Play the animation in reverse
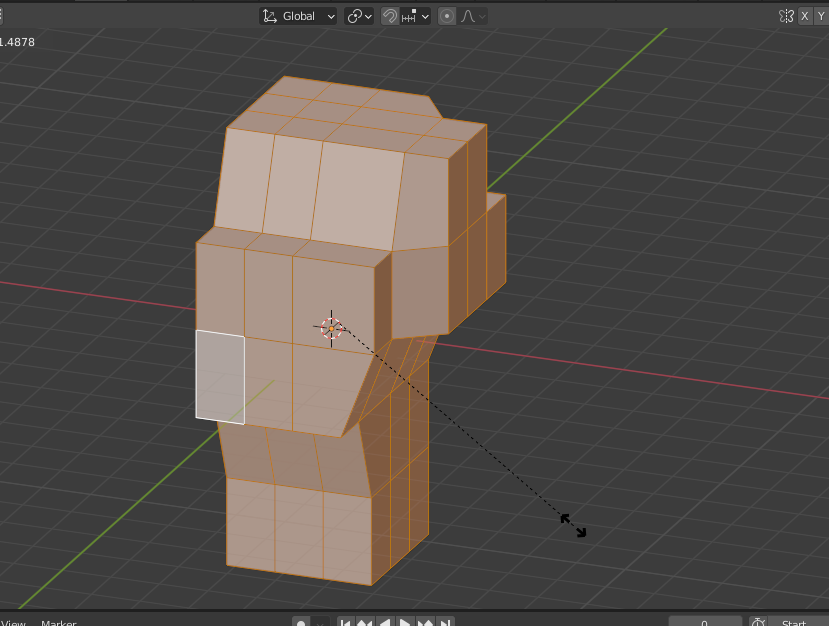Image resolution: width=829 pixels, height=626 pixels. pyautogui.click(x=385, y=623)
